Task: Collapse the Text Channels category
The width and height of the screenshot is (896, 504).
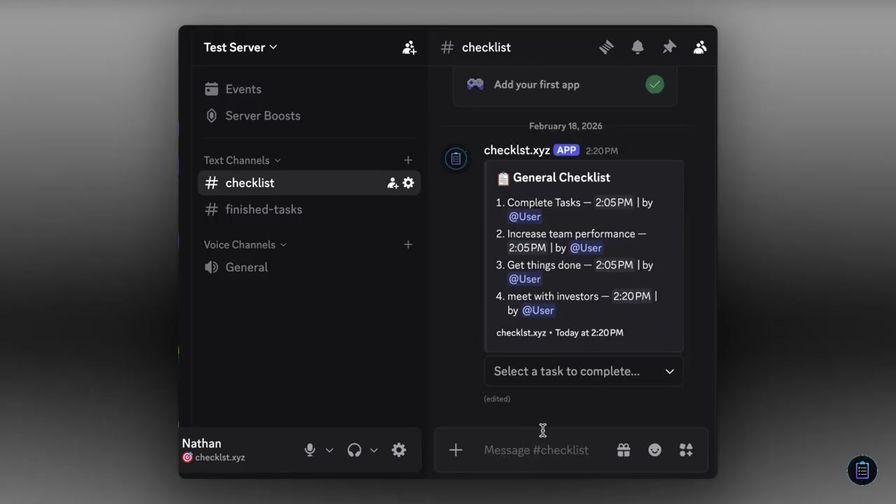Action: tap(242, 160)
